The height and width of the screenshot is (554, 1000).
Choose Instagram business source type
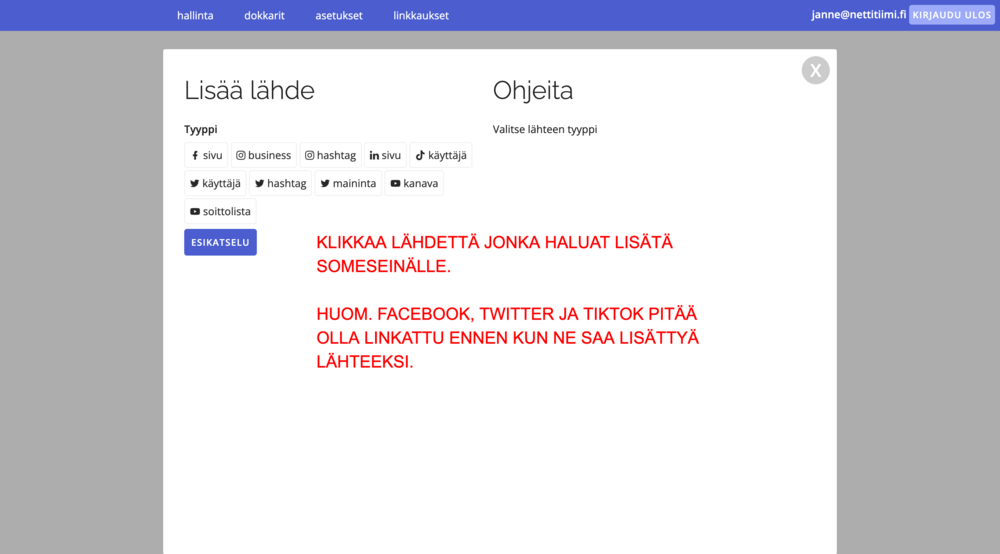pyautogui.click(x=263, y=155)
